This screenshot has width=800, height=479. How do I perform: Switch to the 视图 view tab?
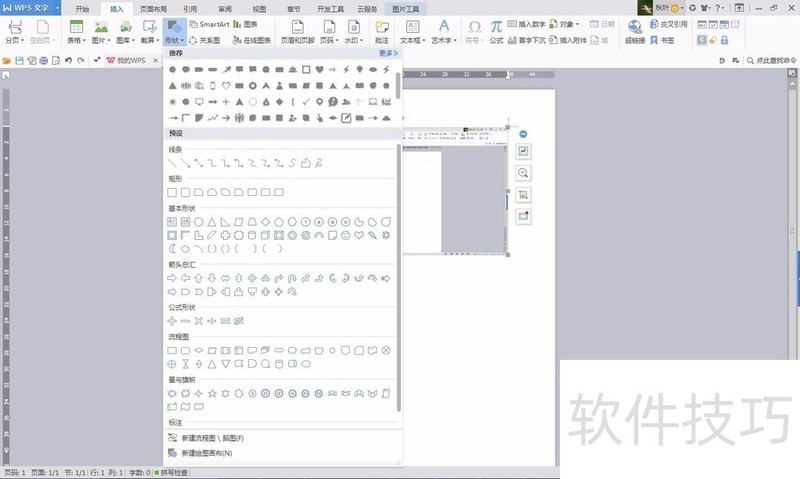tap(259, 9)
